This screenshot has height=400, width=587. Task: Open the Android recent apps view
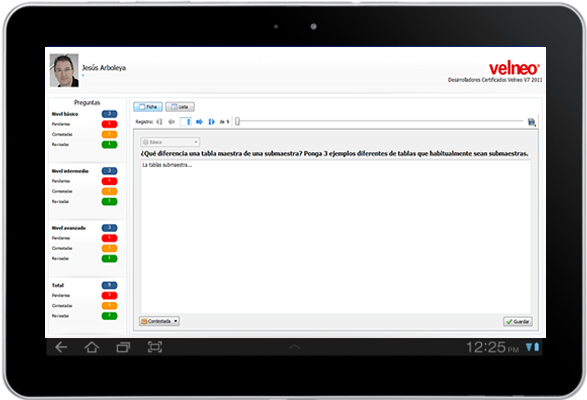pyautogui.click(x=123, y=347)
